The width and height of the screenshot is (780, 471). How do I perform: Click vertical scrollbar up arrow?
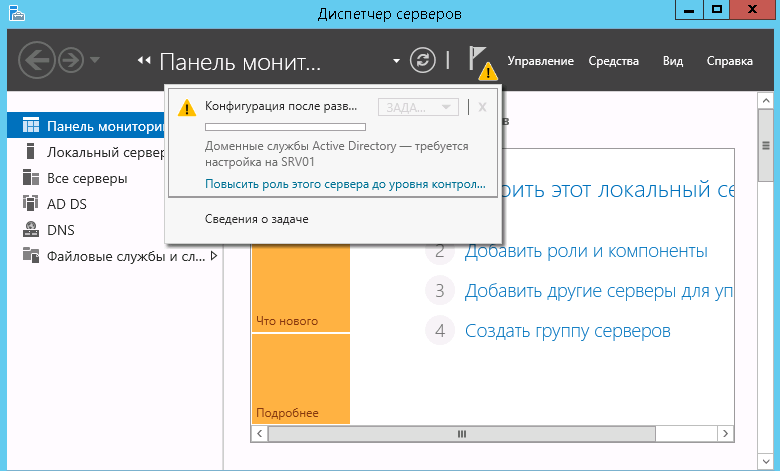766,100
